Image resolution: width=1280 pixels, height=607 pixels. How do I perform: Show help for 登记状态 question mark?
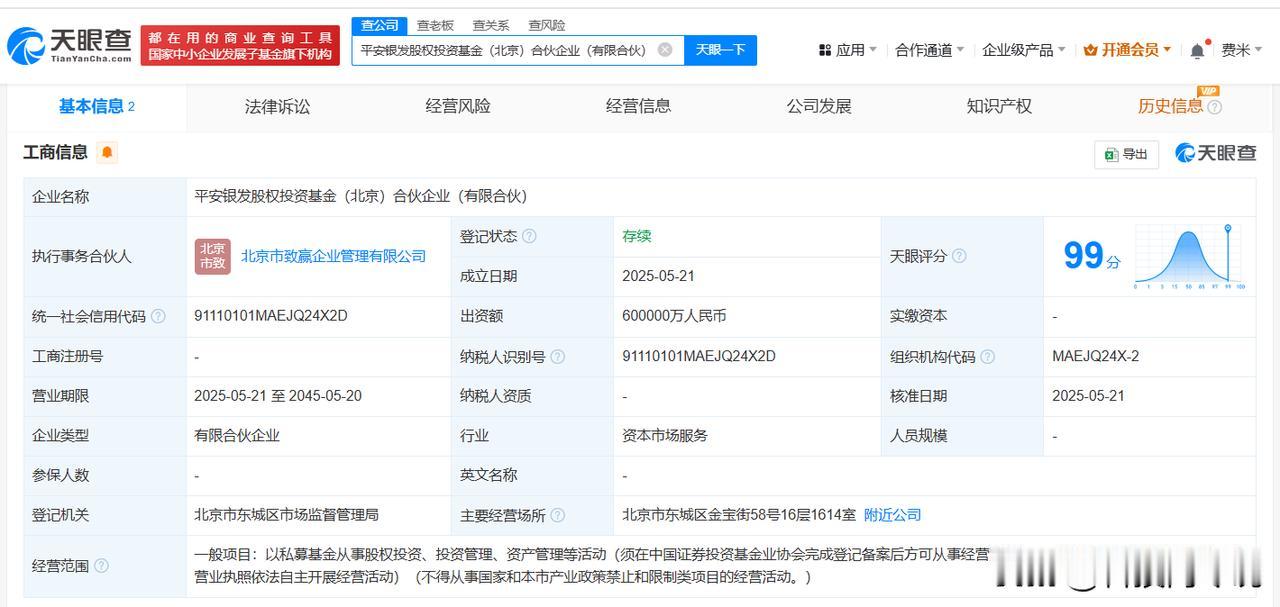(x=529, y=237)
